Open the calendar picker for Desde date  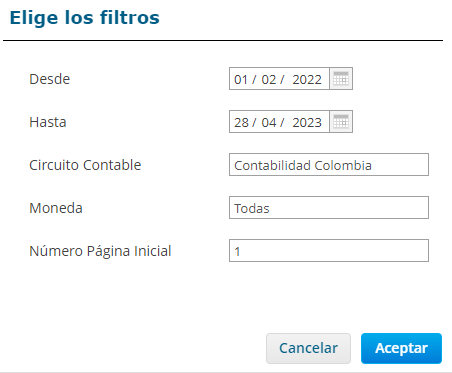coord(341,79)
